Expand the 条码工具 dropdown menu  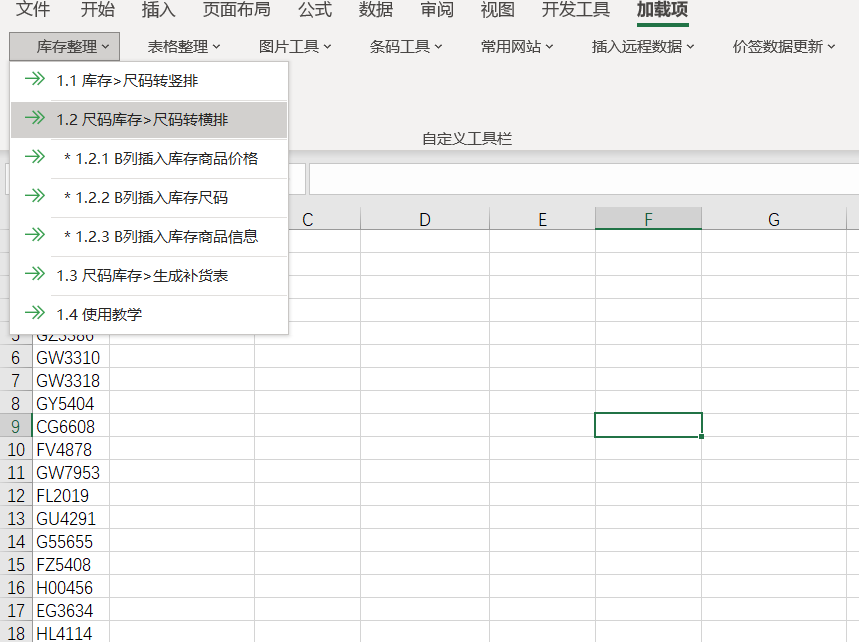tap(405, 47)
